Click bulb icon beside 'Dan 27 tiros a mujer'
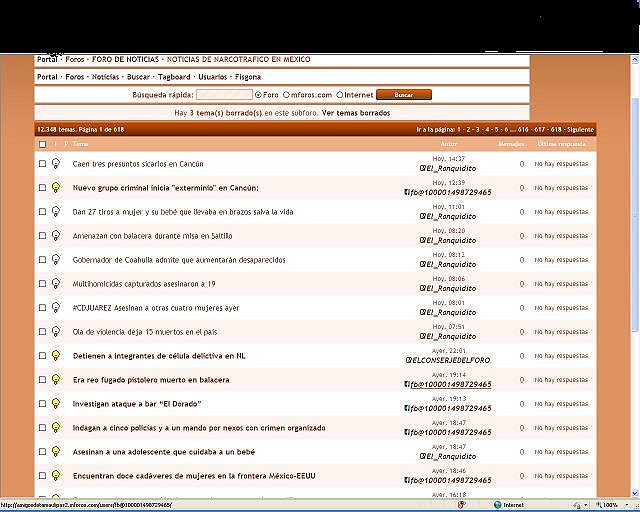 tap(56, 211)
